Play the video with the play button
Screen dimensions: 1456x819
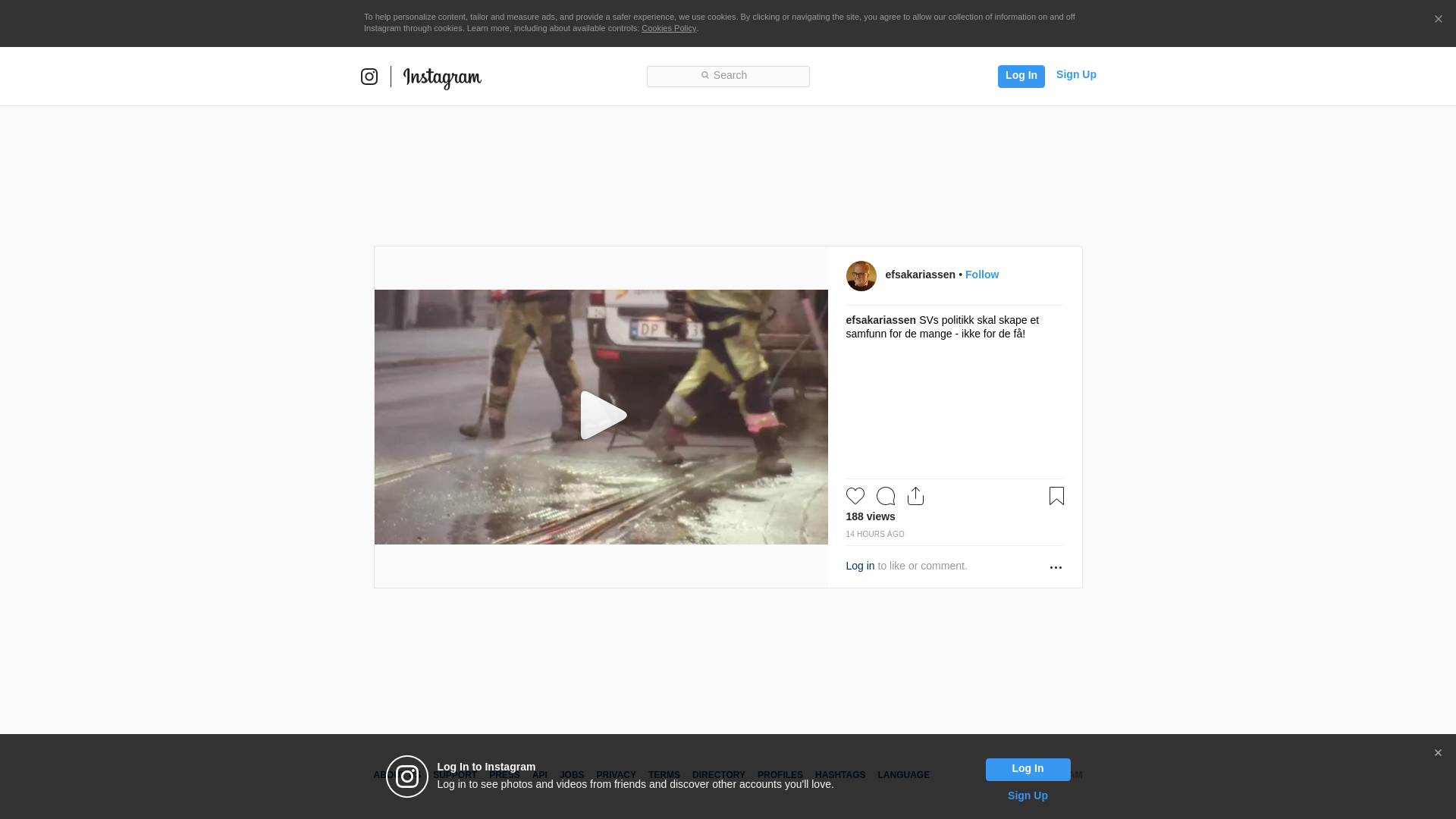(603, 415)
